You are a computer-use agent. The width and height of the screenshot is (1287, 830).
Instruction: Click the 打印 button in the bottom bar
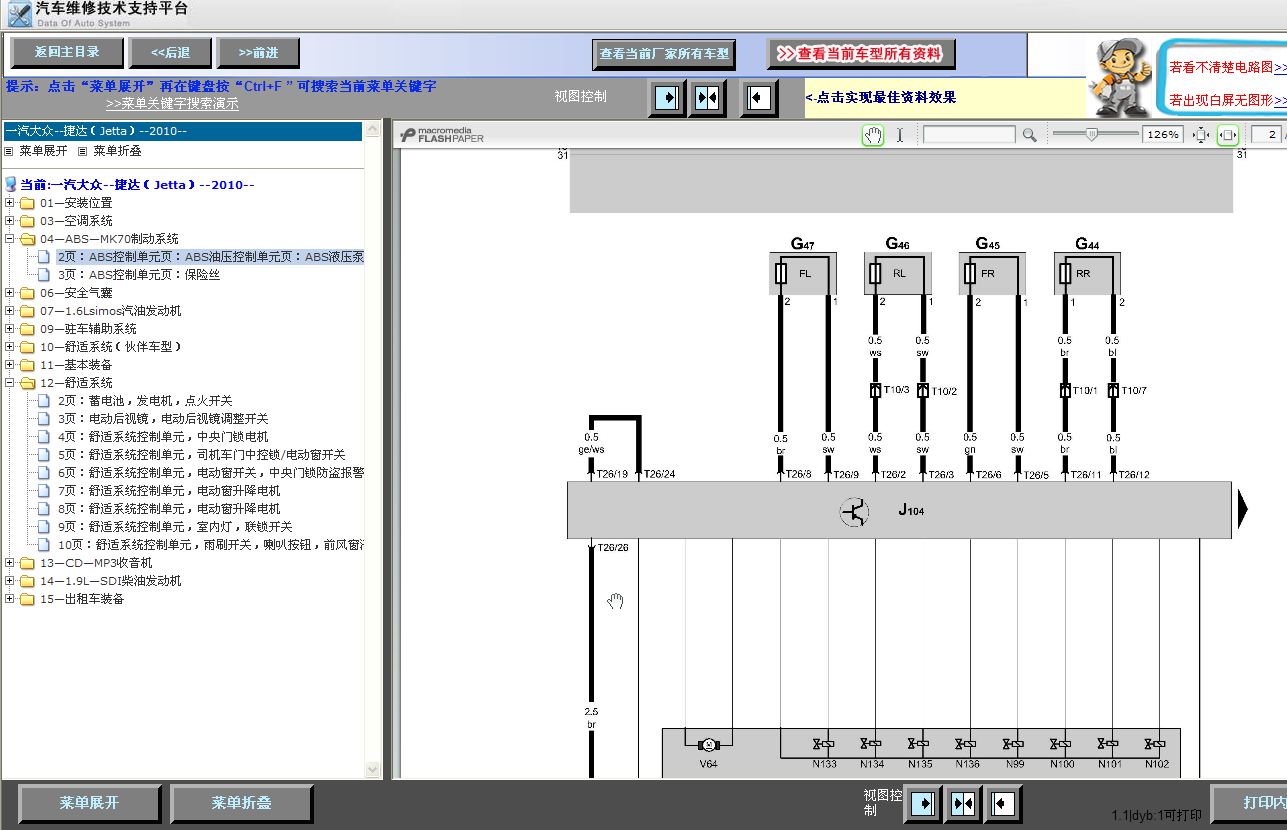[1249, 803]
